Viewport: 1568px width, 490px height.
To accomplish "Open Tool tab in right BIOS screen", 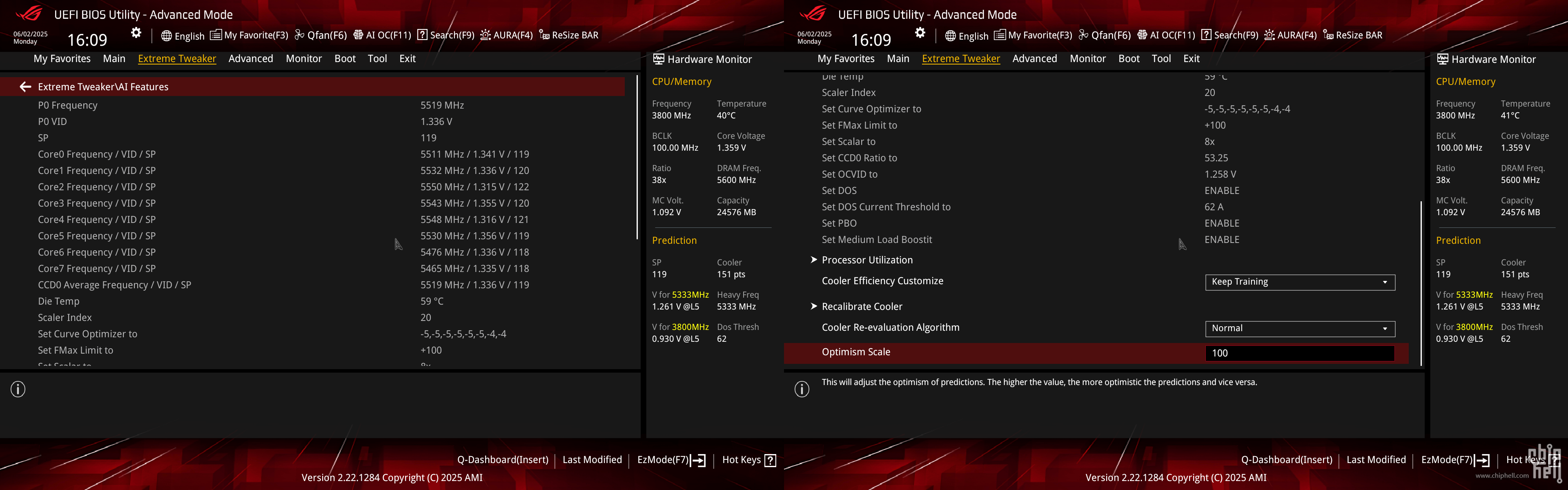I will pyautogui.click(x=1161, y=58).
